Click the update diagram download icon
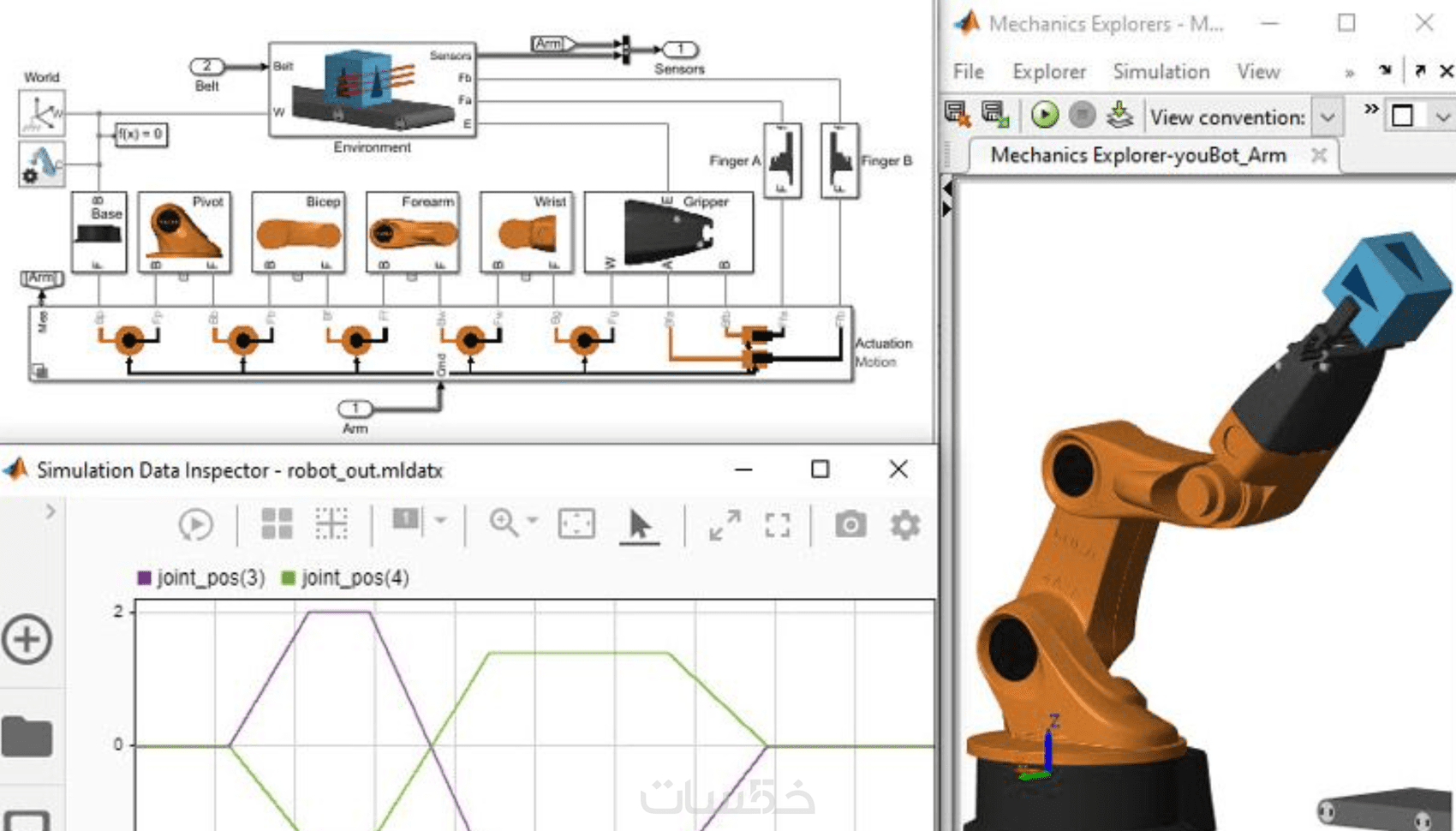Screen dimensions: 1456x831 point(1120,114)
